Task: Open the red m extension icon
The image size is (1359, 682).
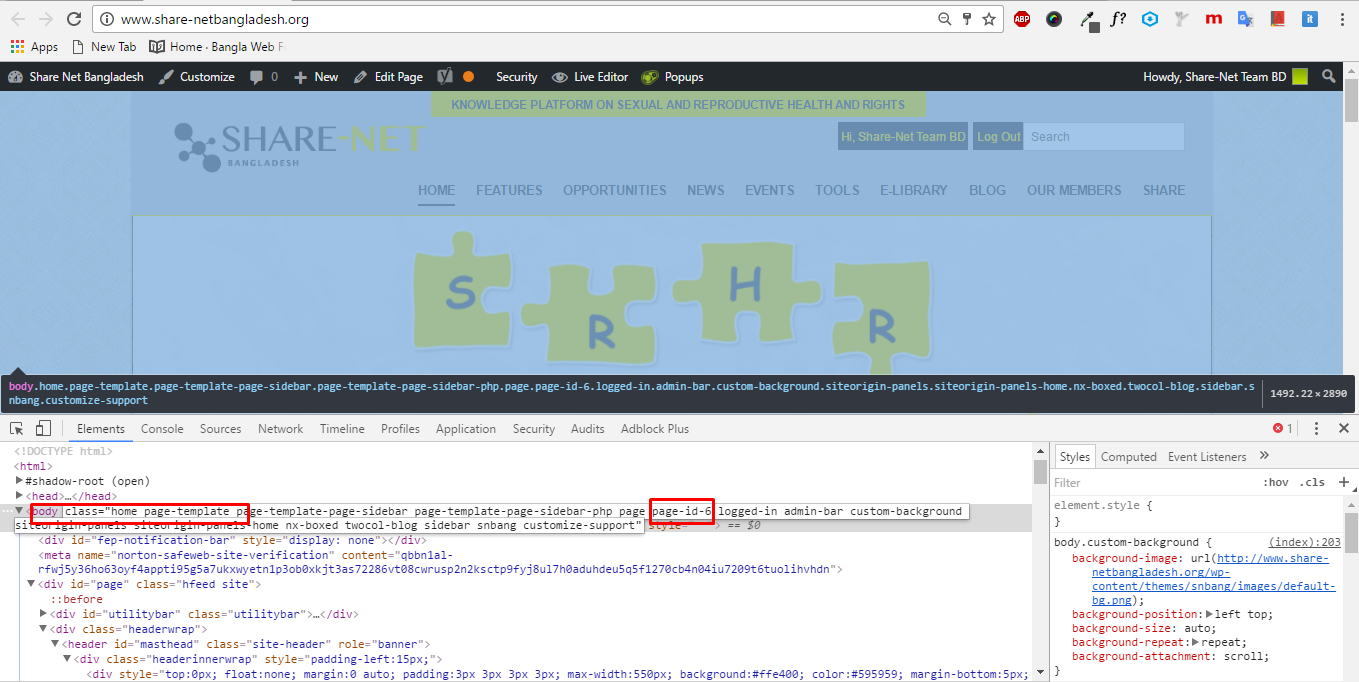Action: coord(1214,19)
